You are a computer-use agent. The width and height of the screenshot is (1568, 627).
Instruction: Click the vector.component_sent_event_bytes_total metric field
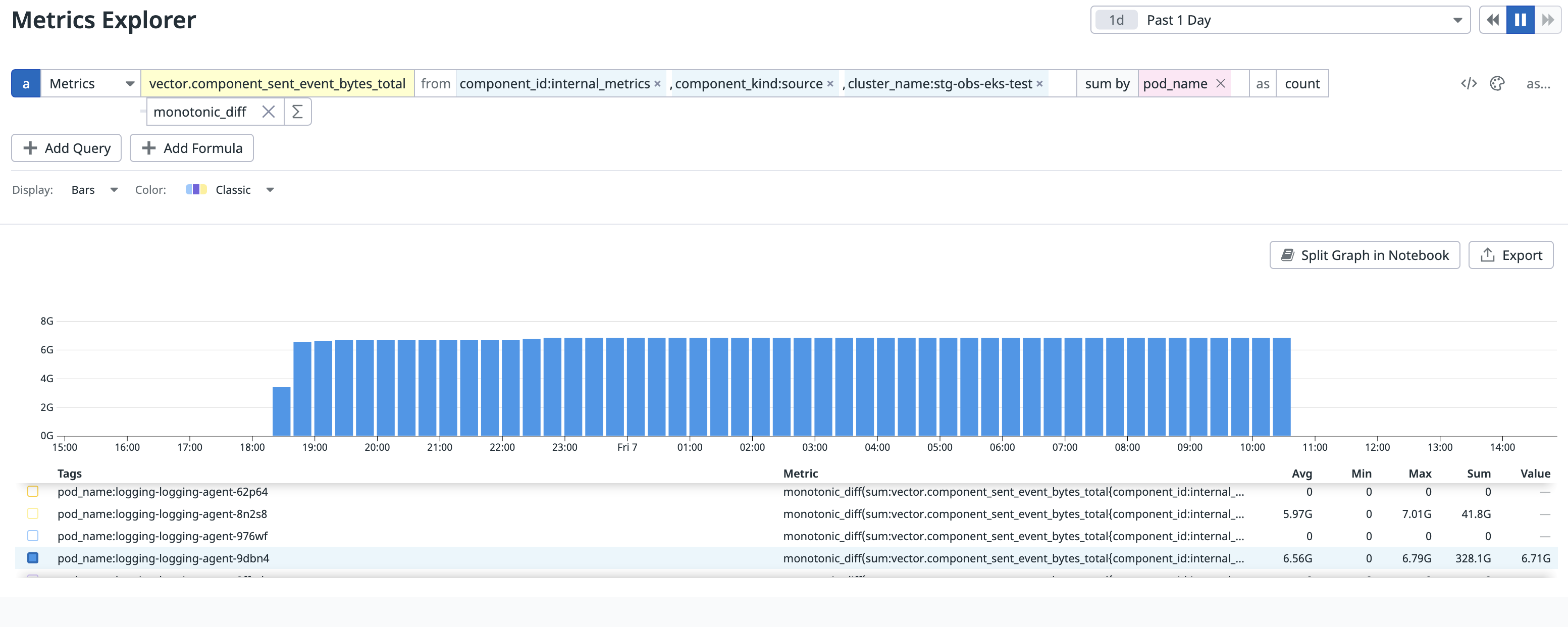(x=278, y=83)
